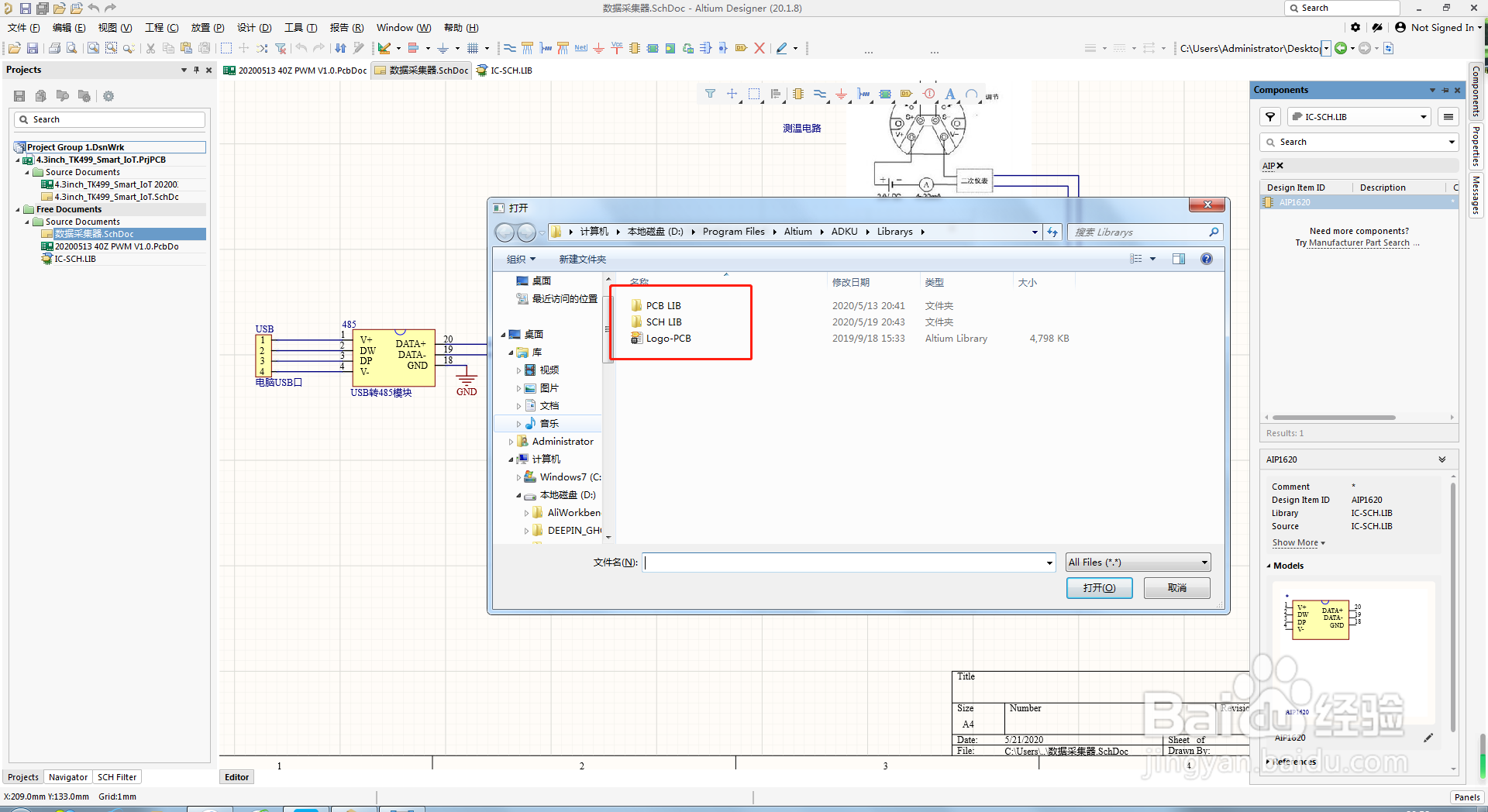
Task: Open the 工具 (T) menu
Action: (301, 28)
